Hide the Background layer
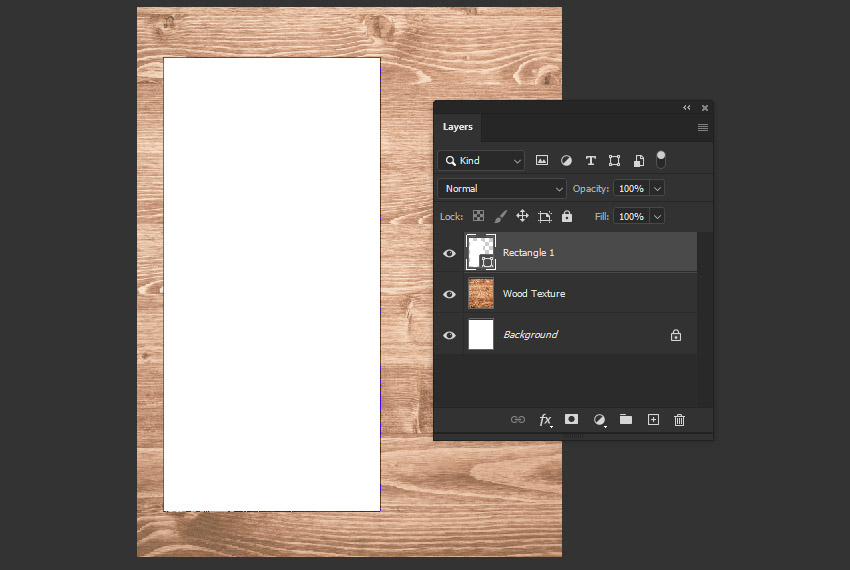The height and width of the screenshot is (570, 850). [x=449, y=335]
